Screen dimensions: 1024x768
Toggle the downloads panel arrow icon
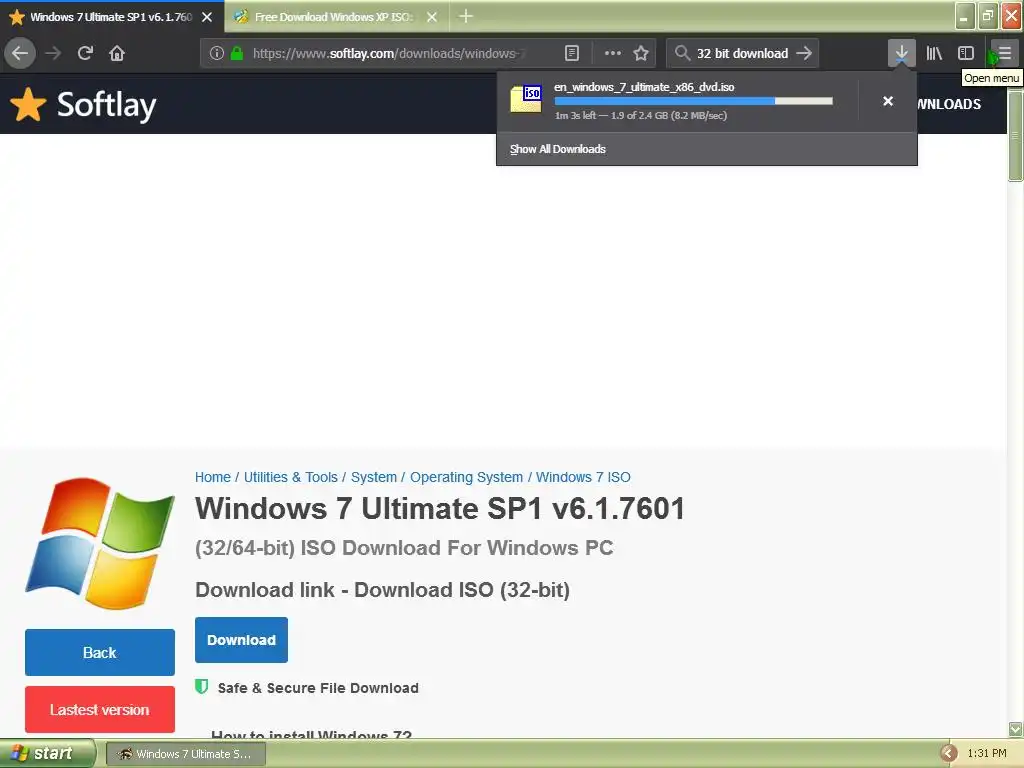(901, 53)
